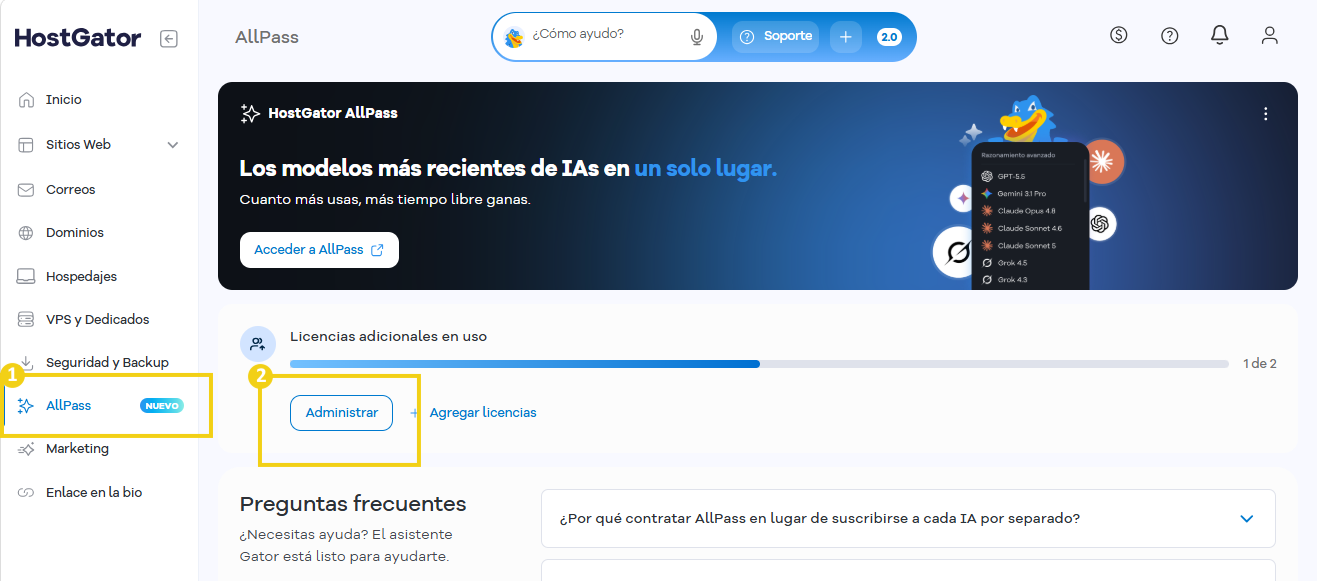The height and width of the screenshot is (581, 1317).
Task: Open the user account profile icon
Action: tap(1269, 35)
